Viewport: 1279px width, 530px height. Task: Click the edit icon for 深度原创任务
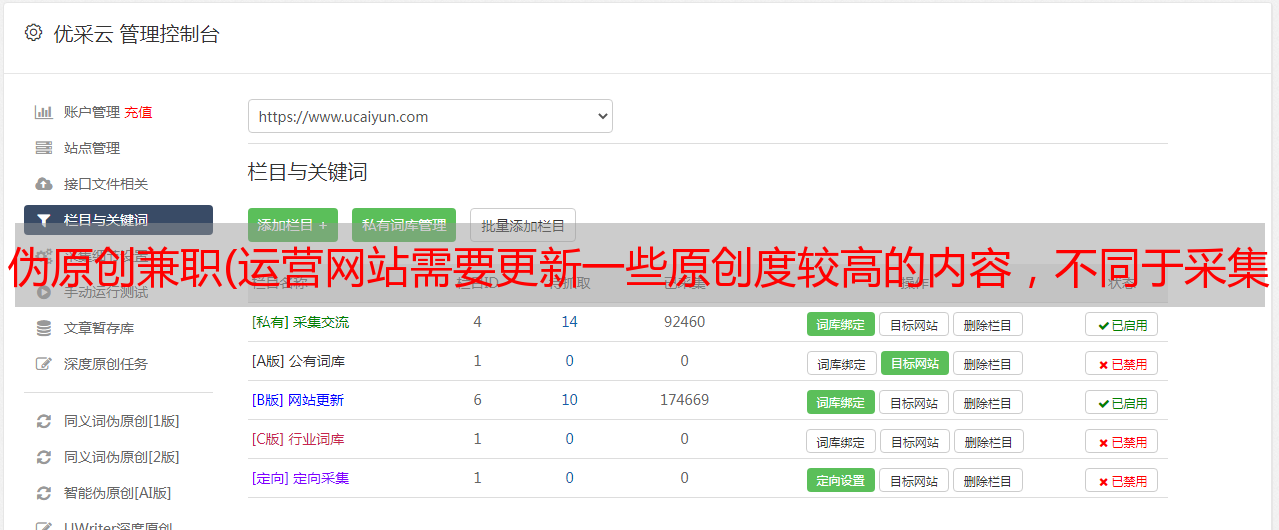coord(44,364)
